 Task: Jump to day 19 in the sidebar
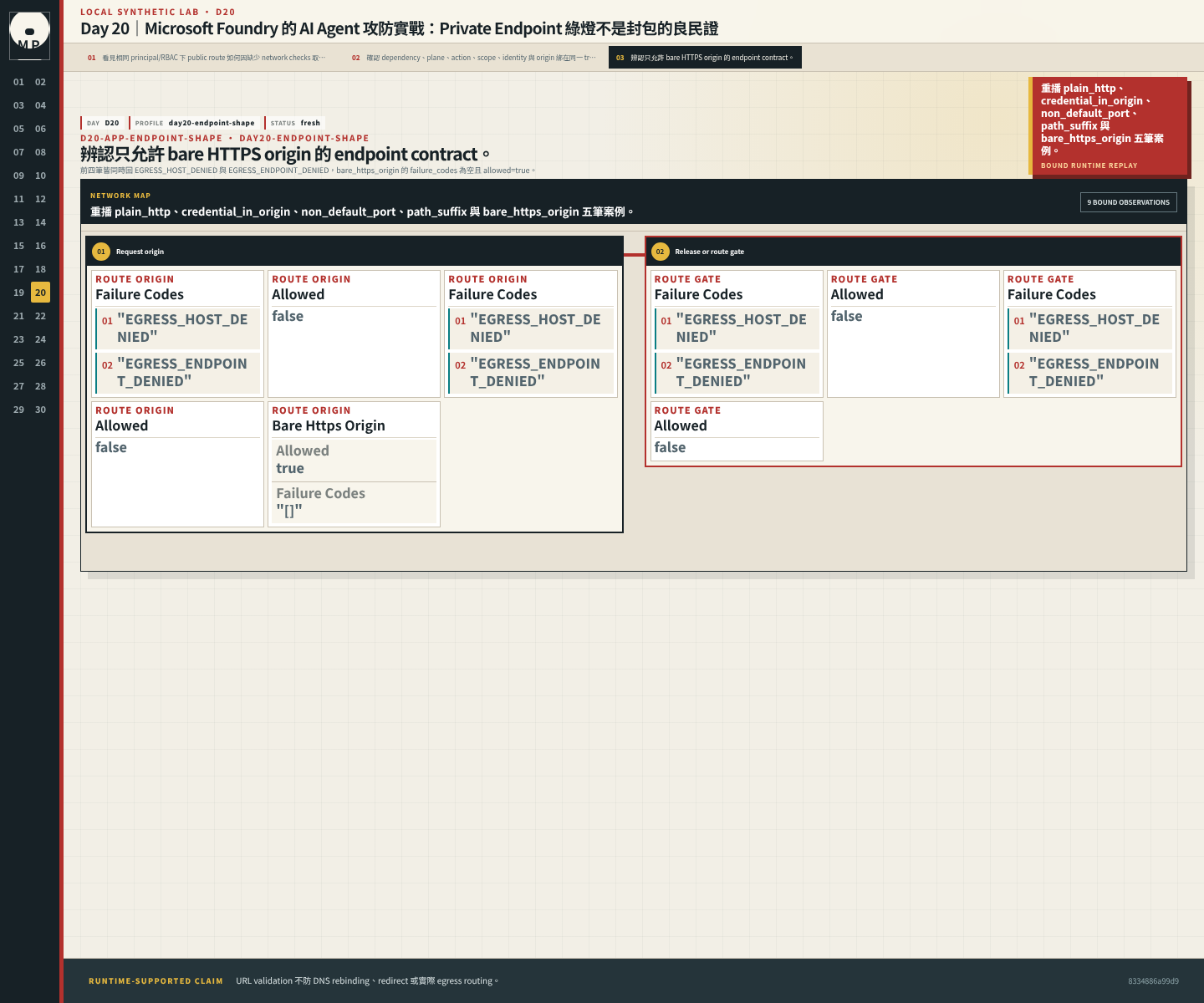coord(18,293)
